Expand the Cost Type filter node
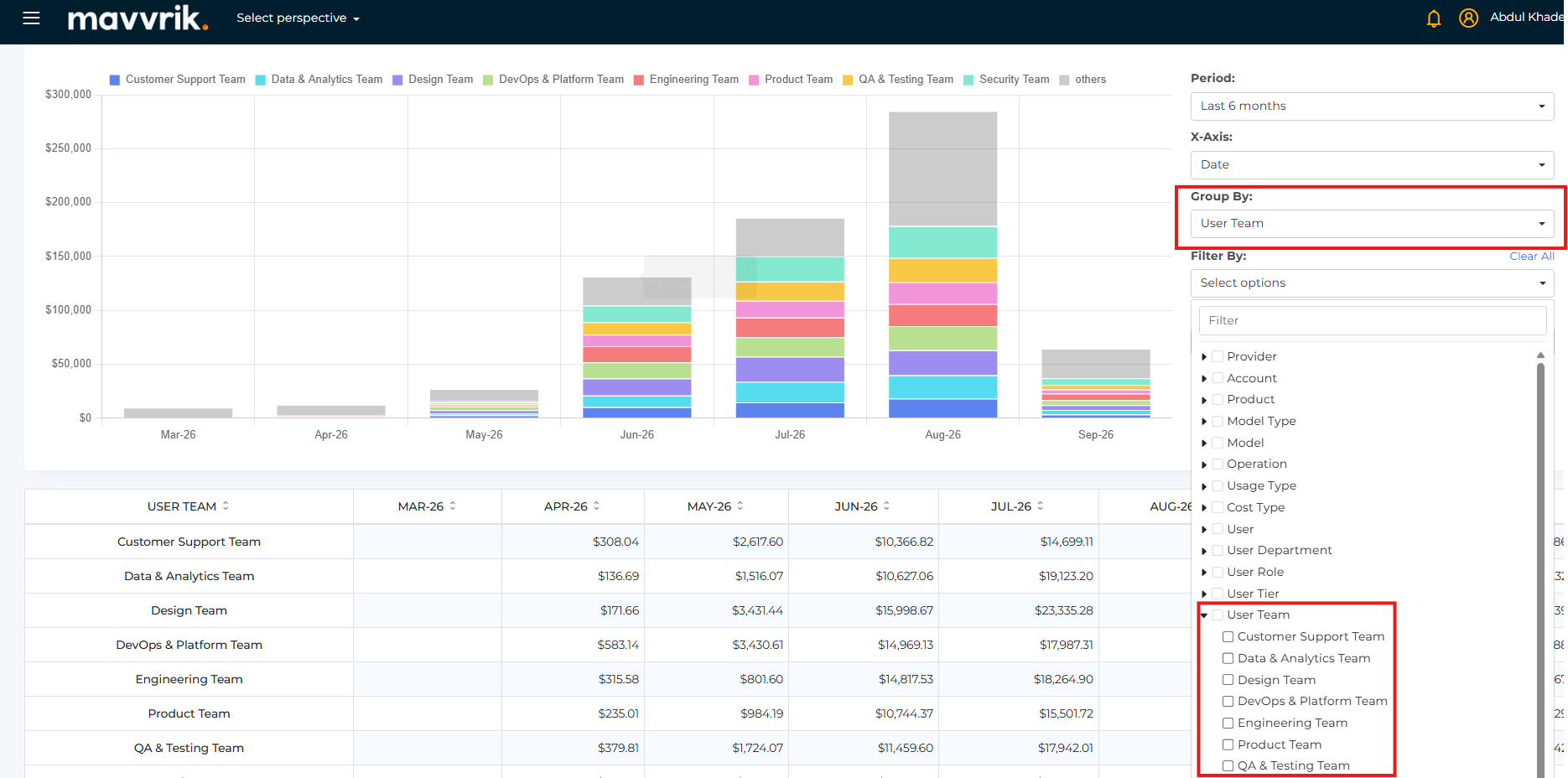Viewport: 1568px width, 778px height. coord(1204,508)
